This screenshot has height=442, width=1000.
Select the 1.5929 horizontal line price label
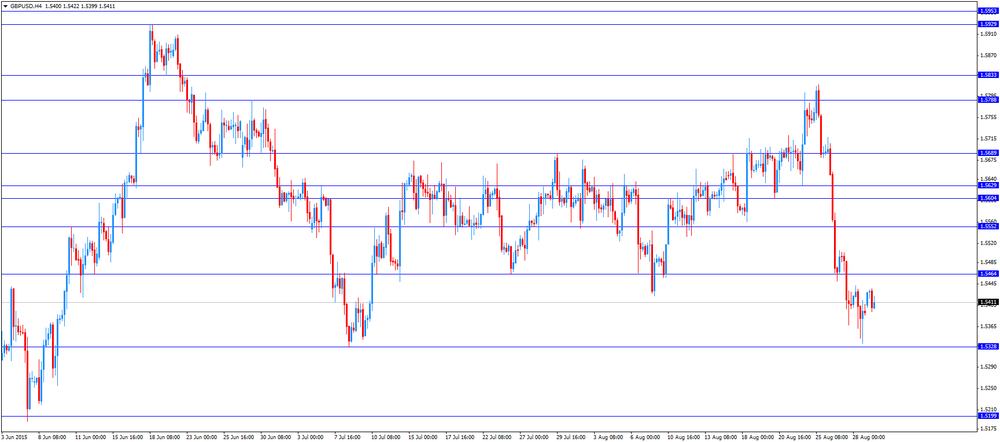pyautogui.click(x=987, y=24)
